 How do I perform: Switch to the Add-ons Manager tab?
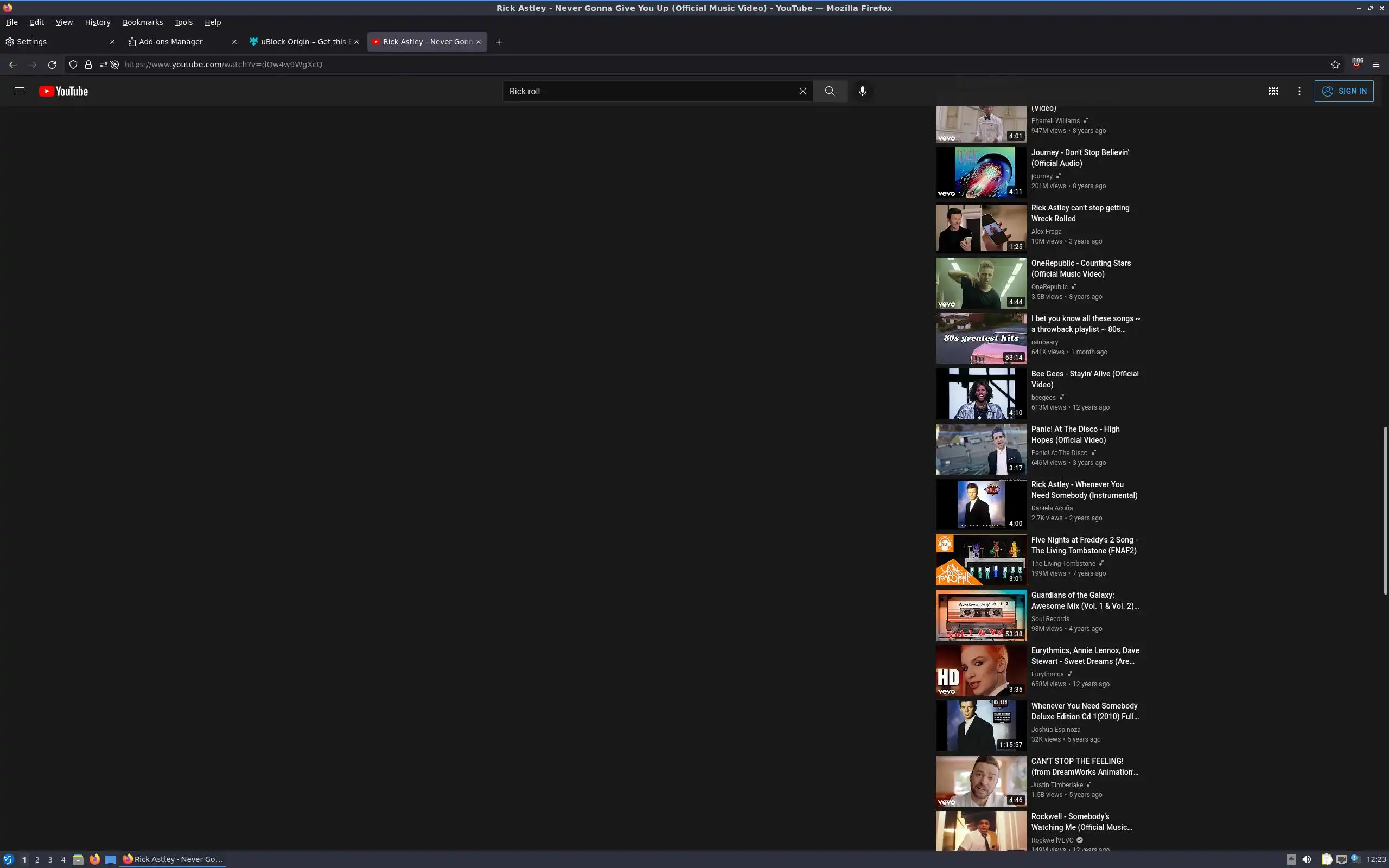pos(171,41)
